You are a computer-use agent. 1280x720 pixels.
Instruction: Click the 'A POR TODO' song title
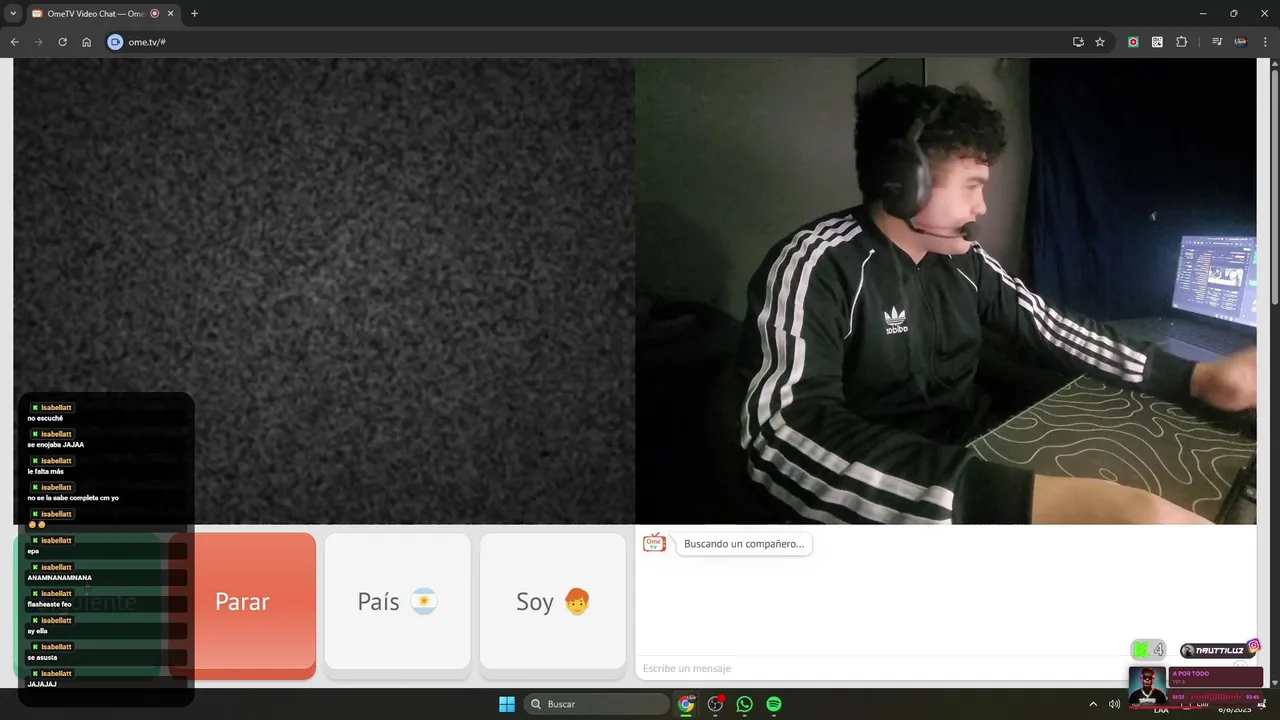(x=1191, y=674)
